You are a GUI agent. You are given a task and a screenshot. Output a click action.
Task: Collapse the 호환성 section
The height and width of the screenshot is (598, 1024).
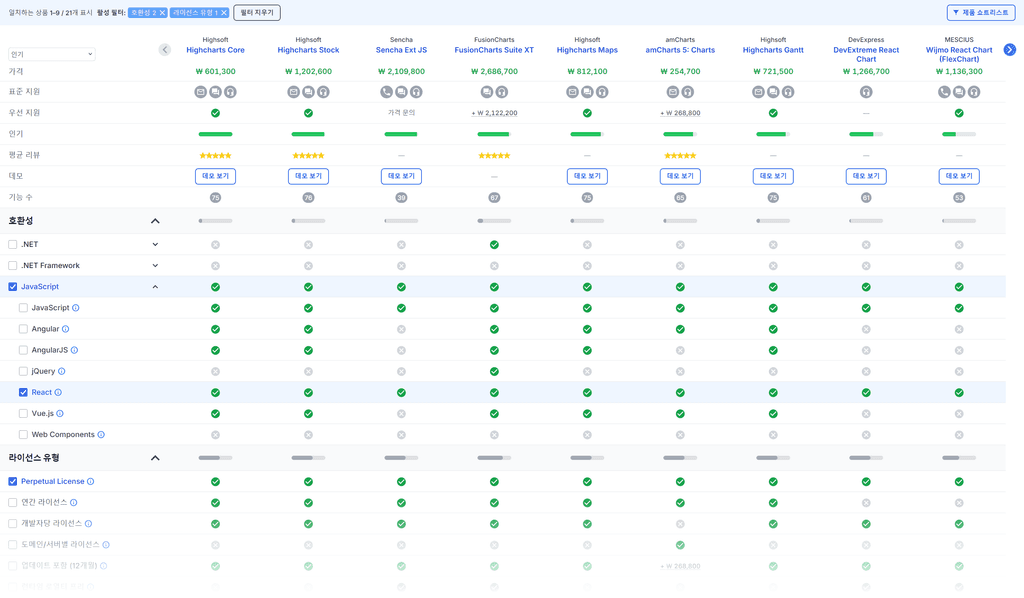155,221
